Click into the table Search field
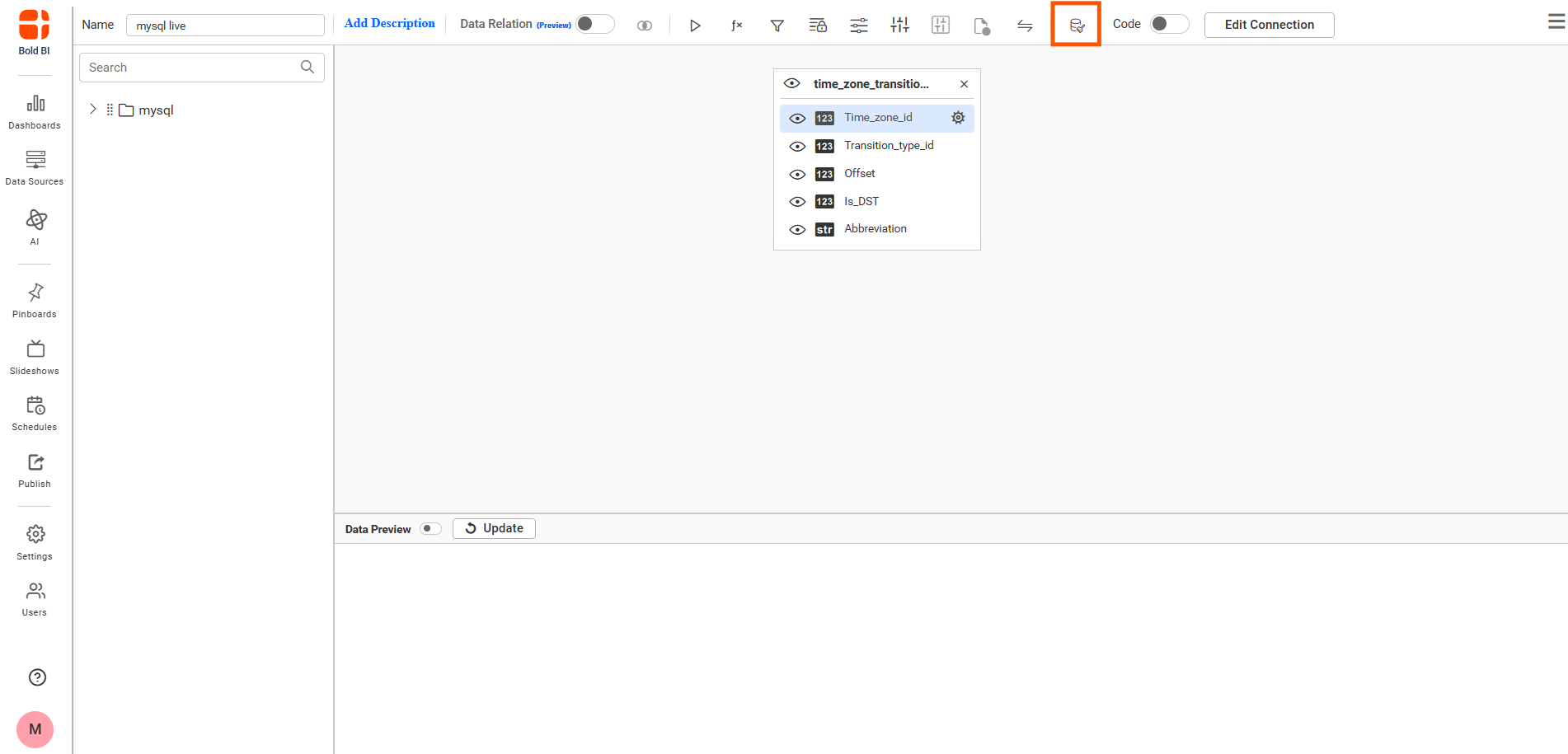The width and height of the screenshot is (1568, 754). (x=201, y=68)
